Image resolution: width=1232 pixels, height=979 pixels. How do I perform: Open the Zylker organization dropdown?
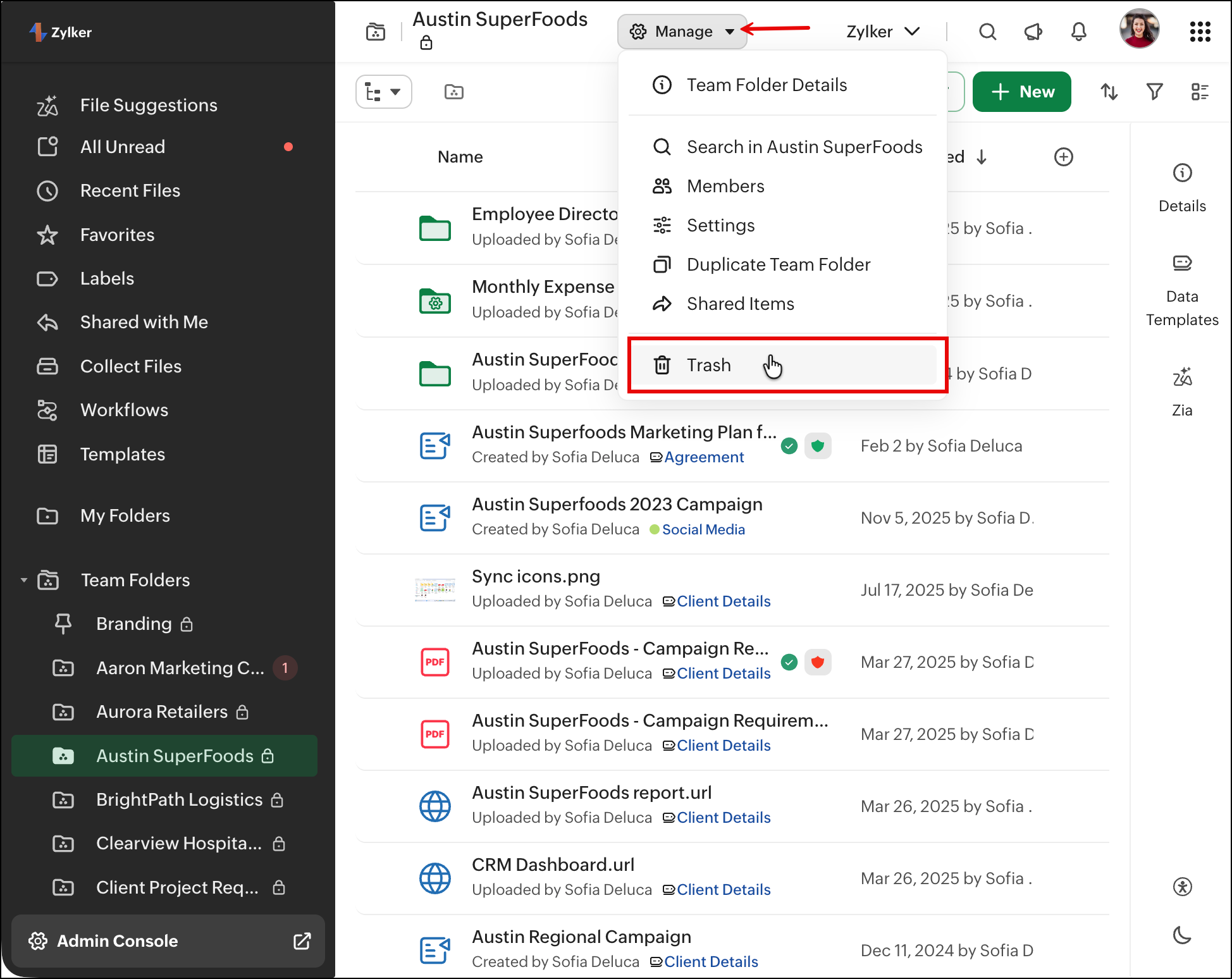click(883, 32)
